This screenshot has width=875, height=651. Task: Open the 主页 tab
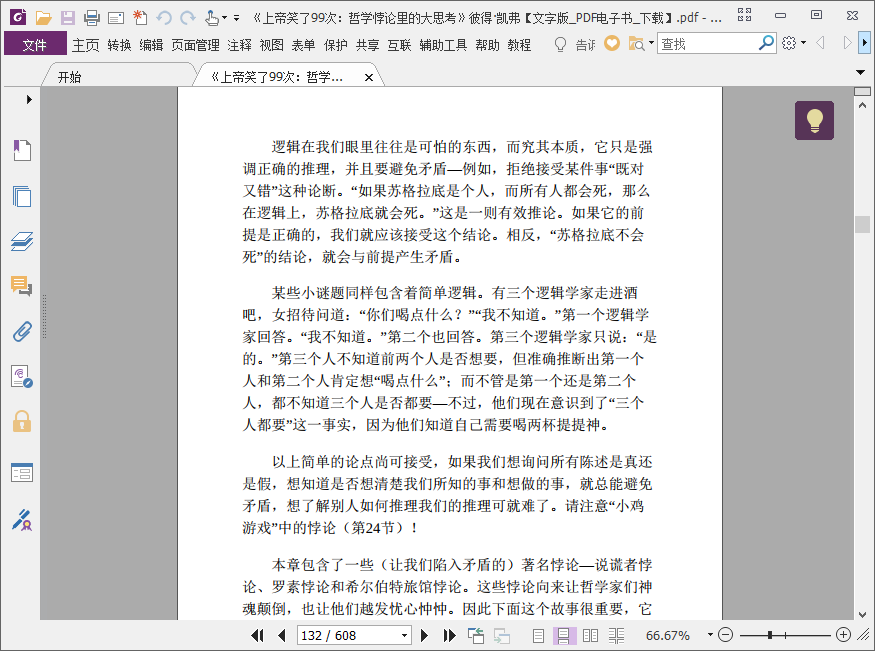tap(85, 45)
